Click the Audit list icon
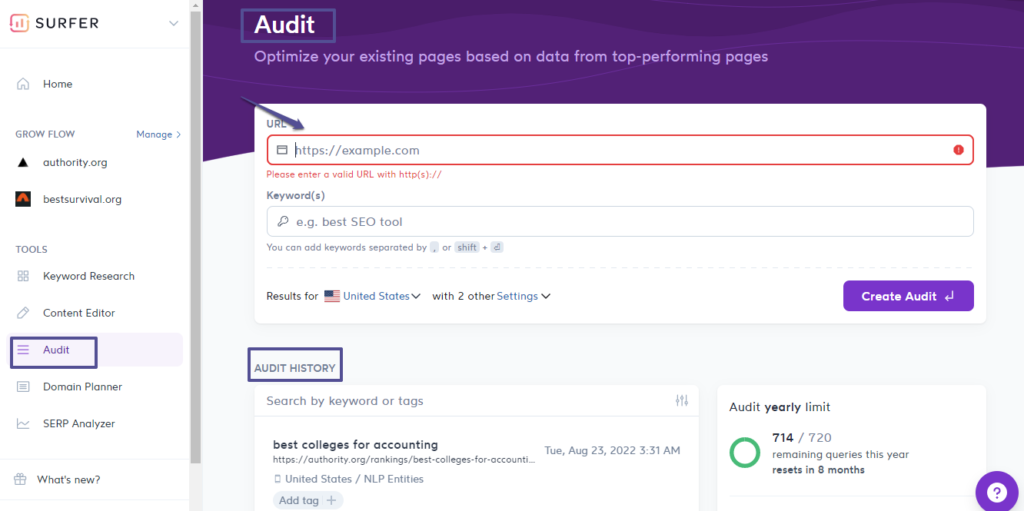 click(x=23, y=350)
